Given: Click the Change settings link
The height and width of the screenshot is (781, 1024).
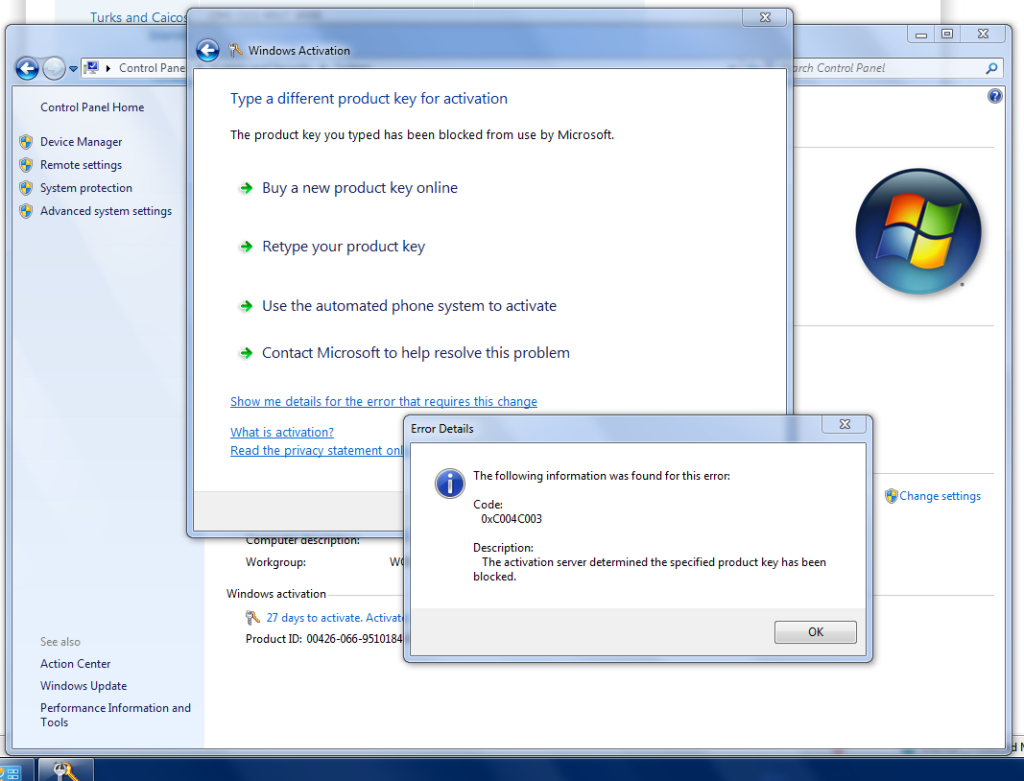Looking at the screenshot, I should click(940, 496).
